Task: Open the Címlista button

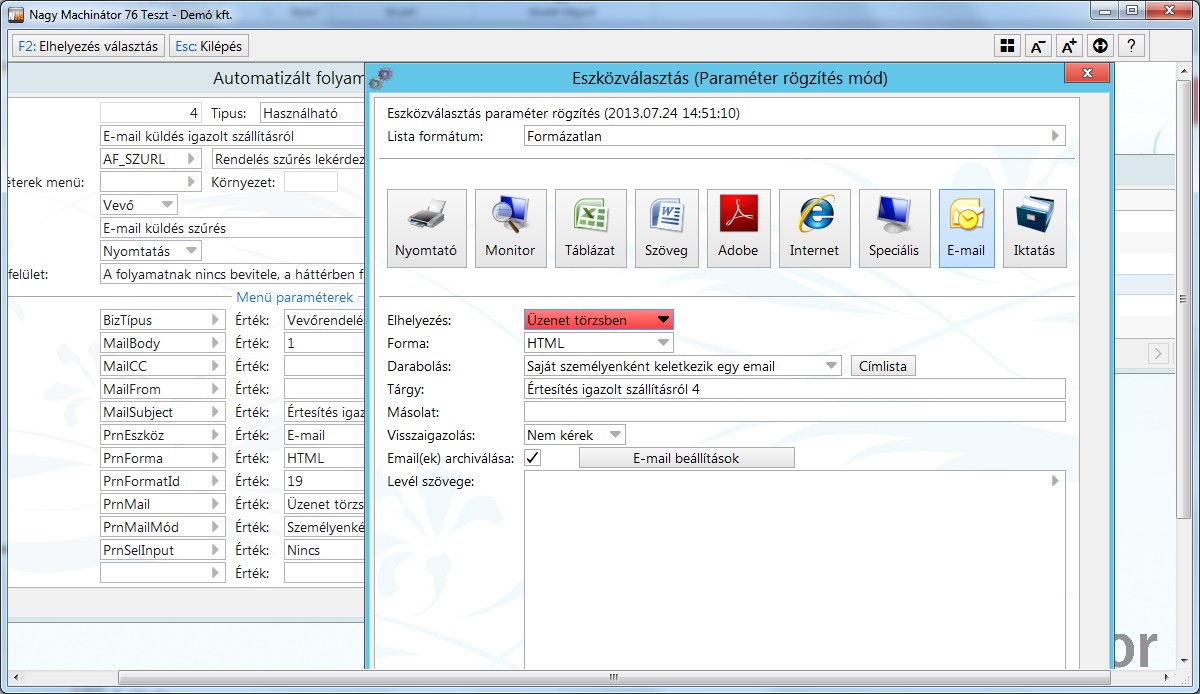Action: 884,366
